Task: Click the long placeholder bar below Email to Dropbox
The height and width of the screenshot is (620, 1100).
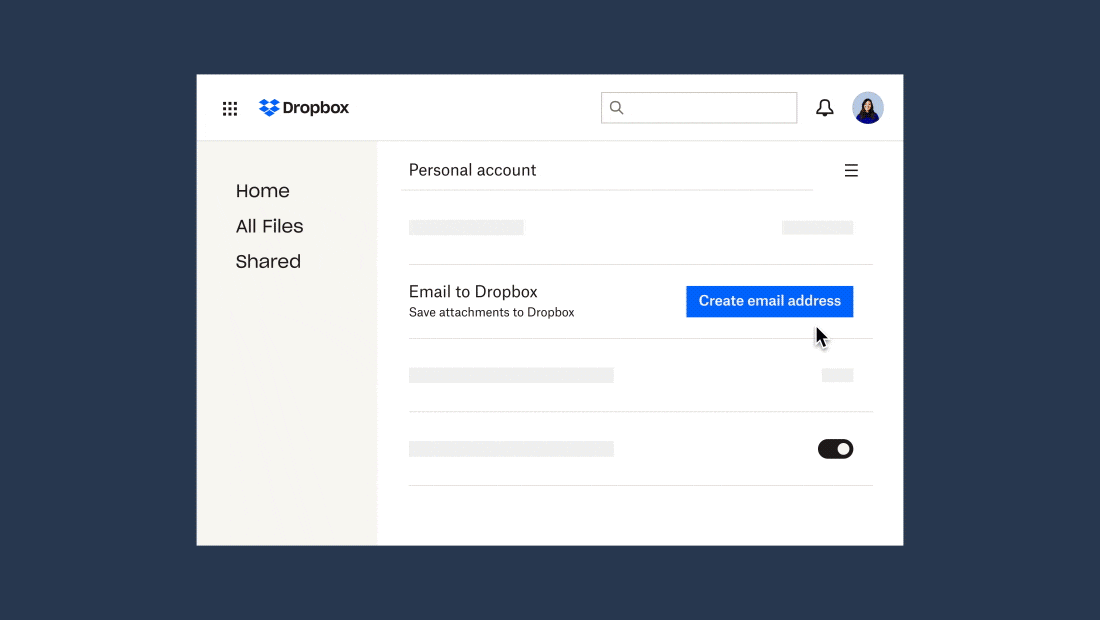Action: click(511, 375)
